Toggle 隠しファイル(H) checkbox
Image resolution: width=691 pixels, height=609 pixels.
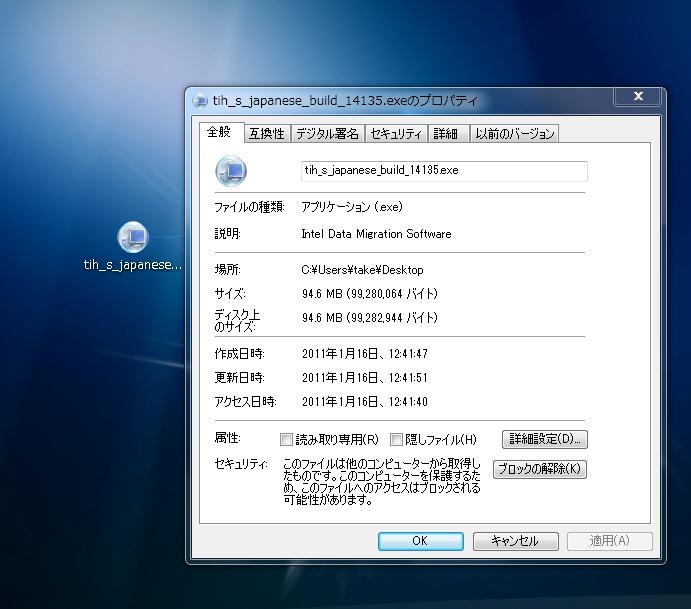(396, 439)
